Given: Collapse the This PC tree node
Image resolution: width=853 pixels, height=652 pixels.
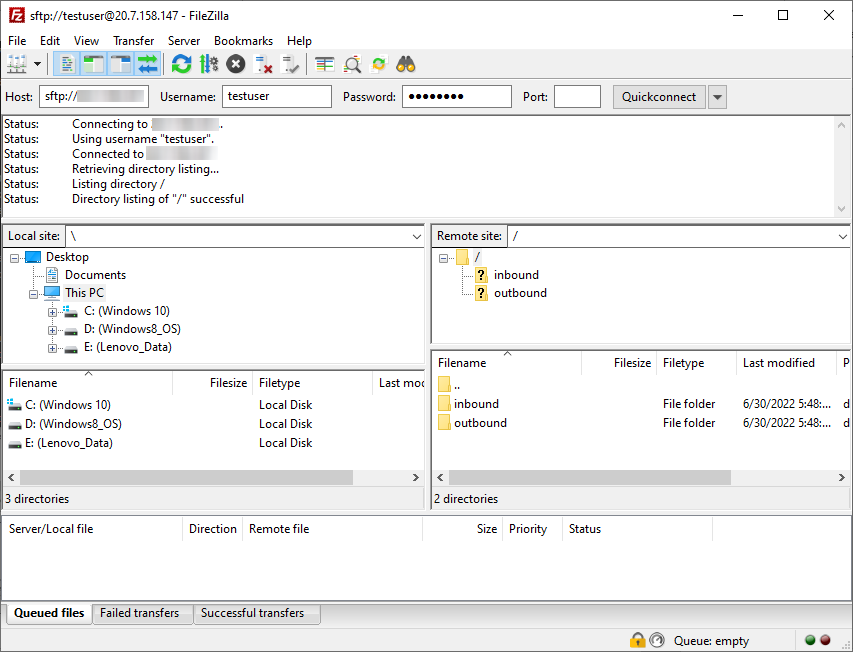Looking at the screenshot, I should [34, 294].
